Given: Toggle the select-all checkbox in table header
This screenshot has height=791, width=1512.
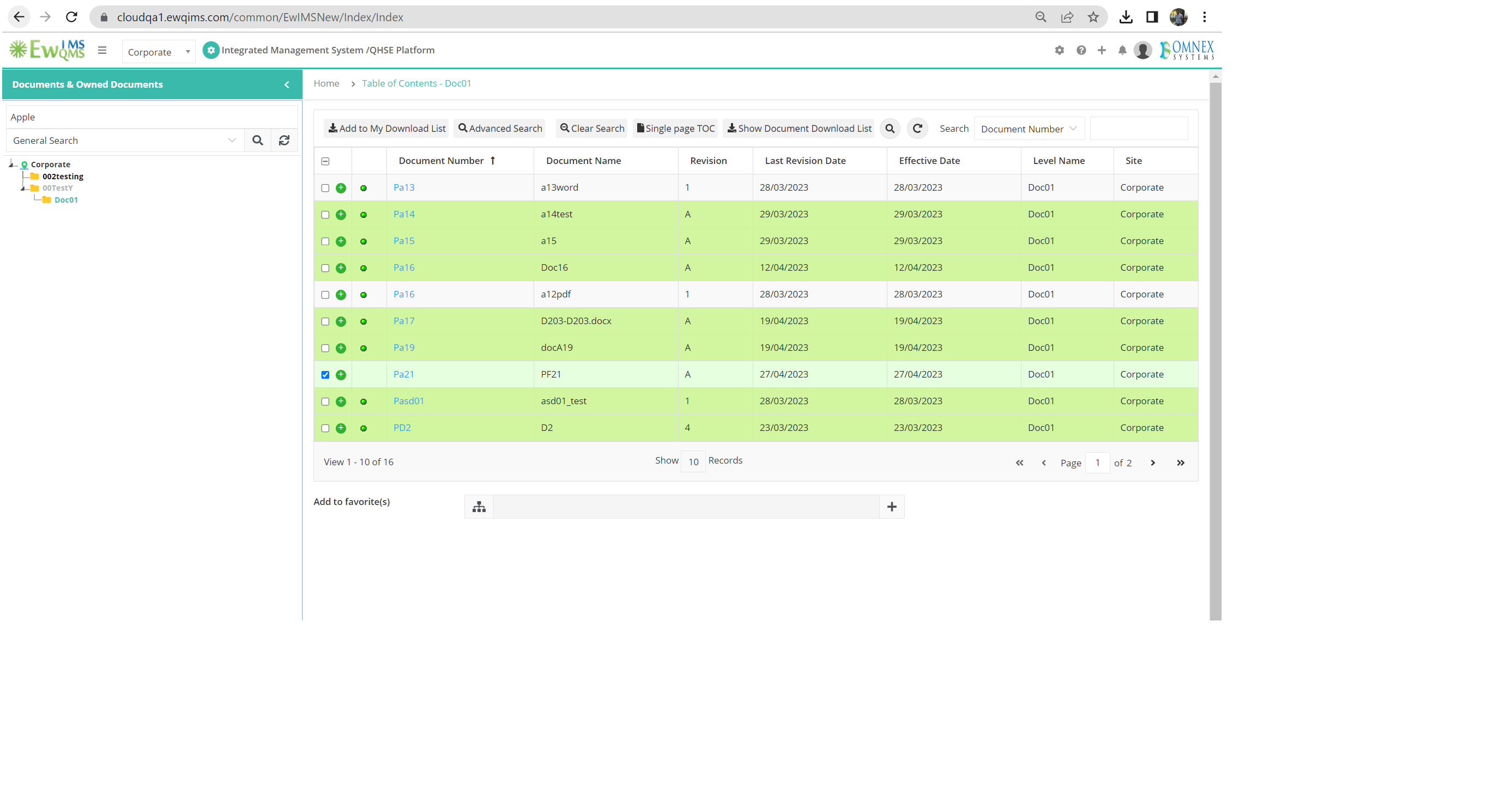Looking at the screenshot, I should pos(325,161).
